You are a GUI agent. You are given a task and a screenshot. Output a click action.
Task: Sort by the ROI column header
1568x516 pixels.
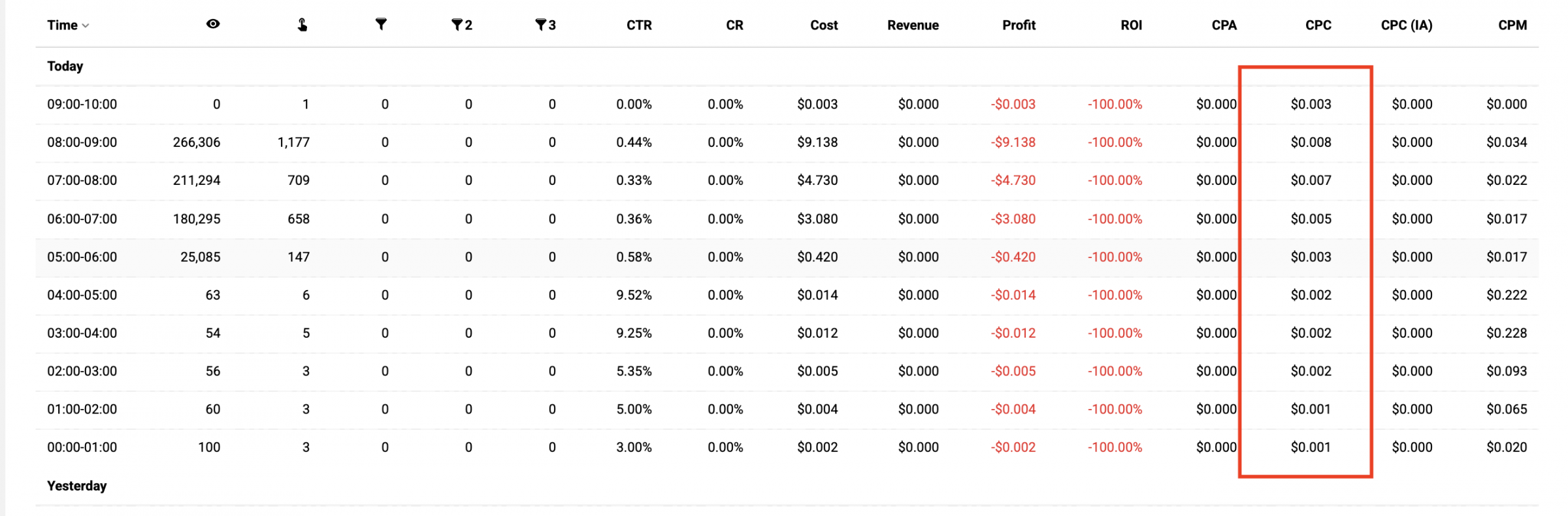(1131, 25)
